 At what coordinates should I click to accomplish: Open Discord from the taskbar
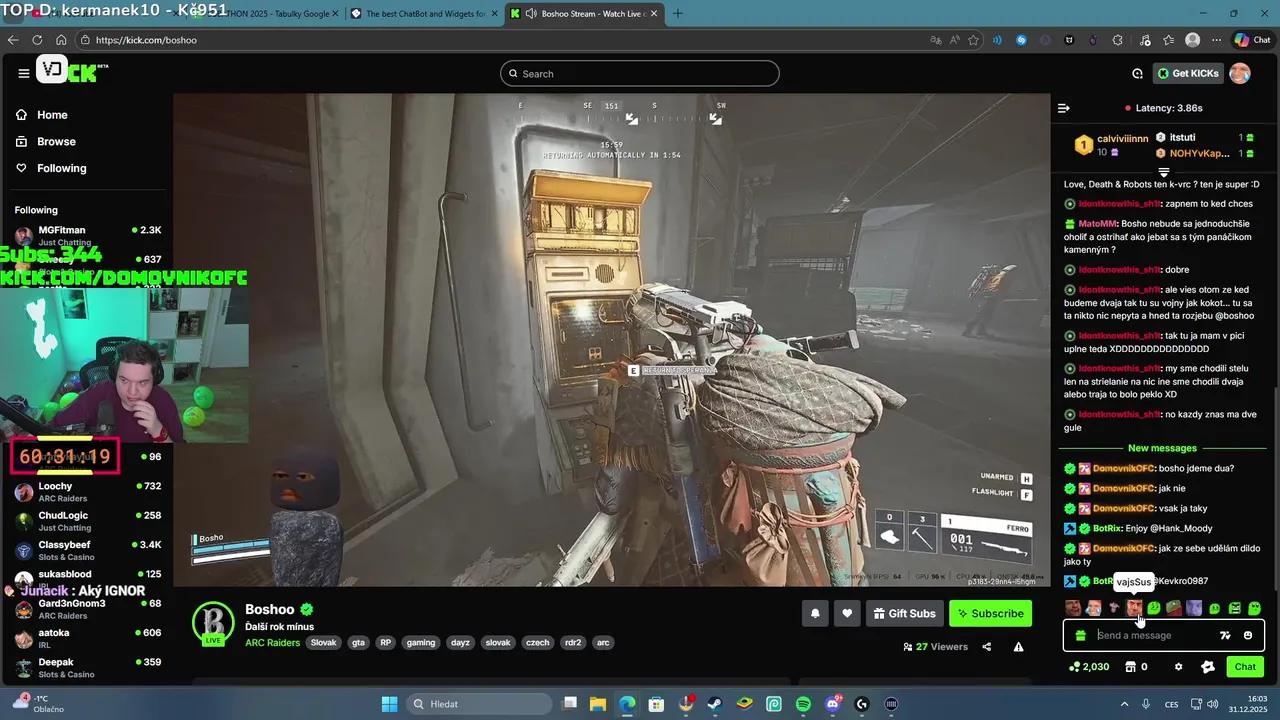tap(833, 704)
